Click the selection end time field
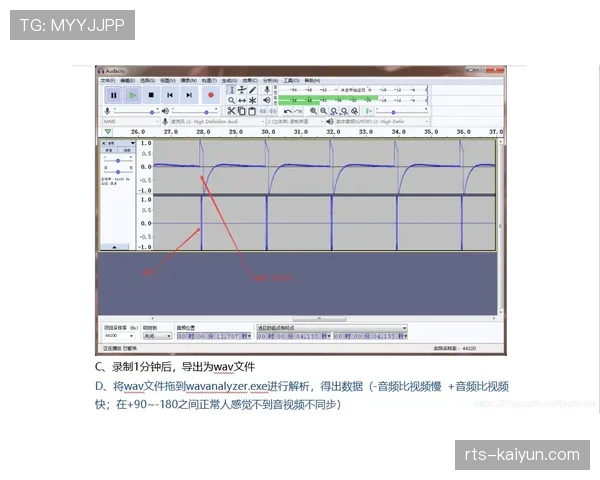This screenshot has width=600, height=480. pyautogui.click(x=370, y=336)
